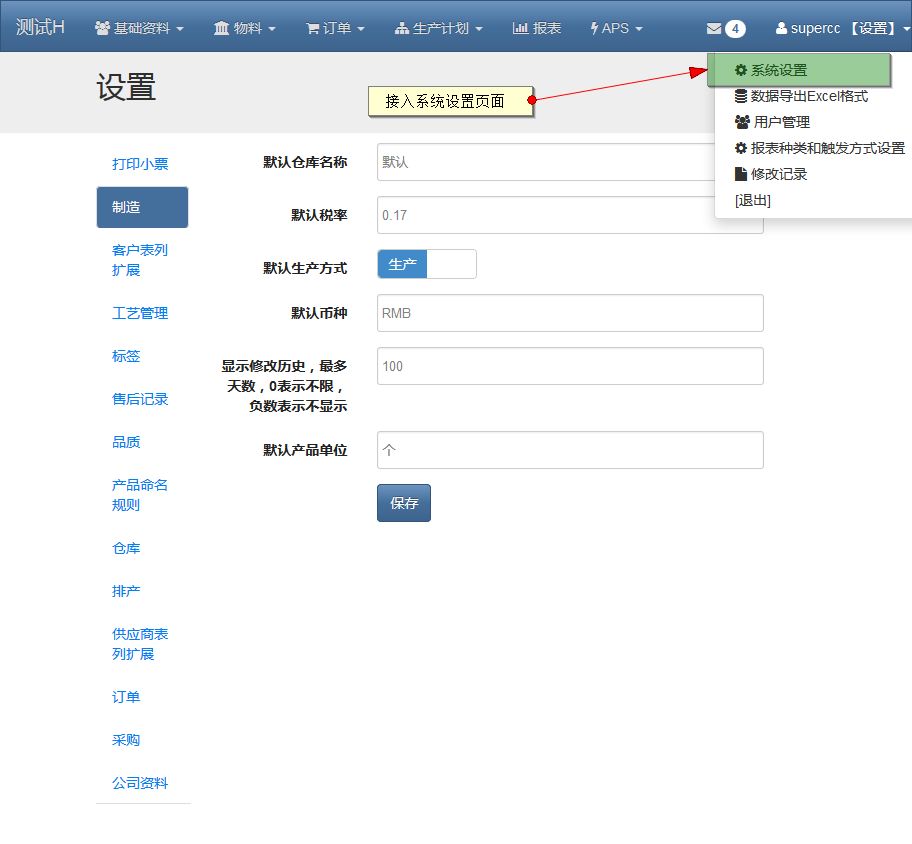The height and width of the screenshot is (844, 912).
Task: Click the shopping cart icon for 订单
Action: tap(312, 28)
